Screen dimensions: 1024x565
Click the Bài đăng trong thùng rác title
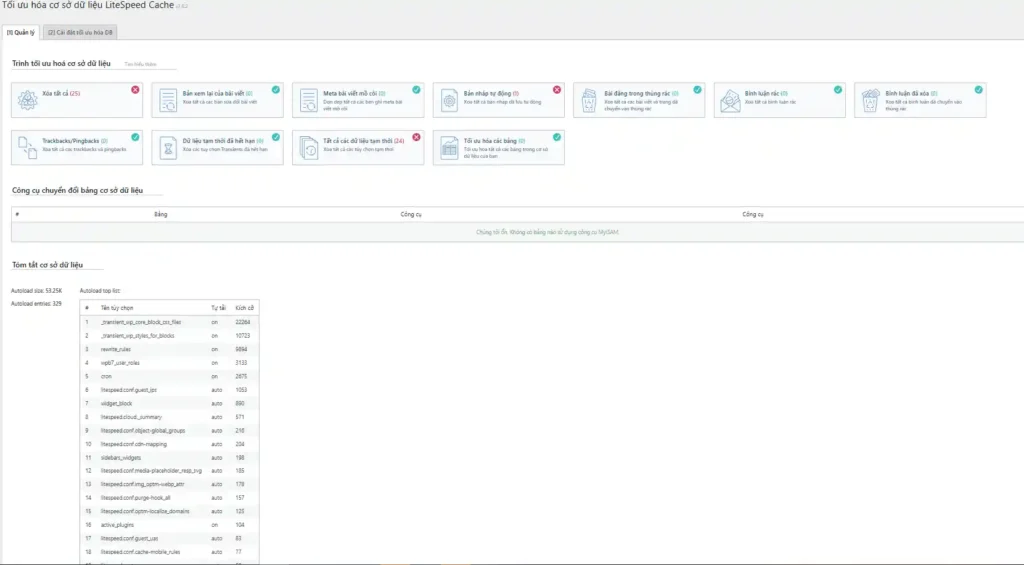[641, 93]
